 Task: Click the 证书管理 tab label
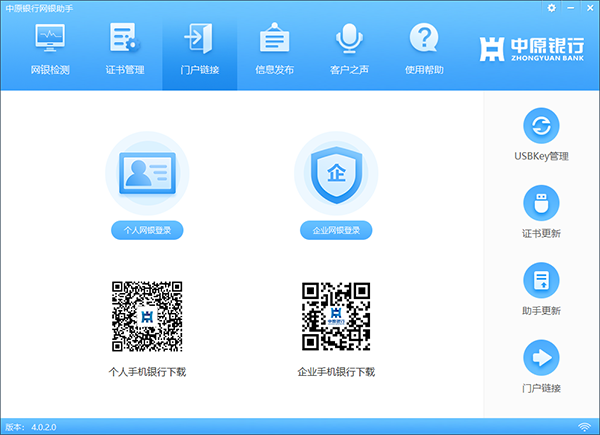pyautogui.click(x=125, y=70)
